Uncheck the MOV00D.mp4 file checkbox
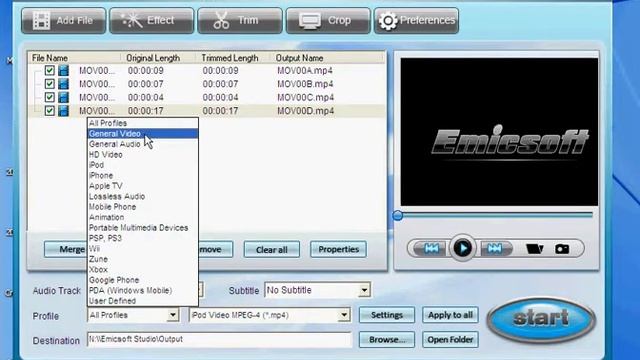 tap(49, 111)
